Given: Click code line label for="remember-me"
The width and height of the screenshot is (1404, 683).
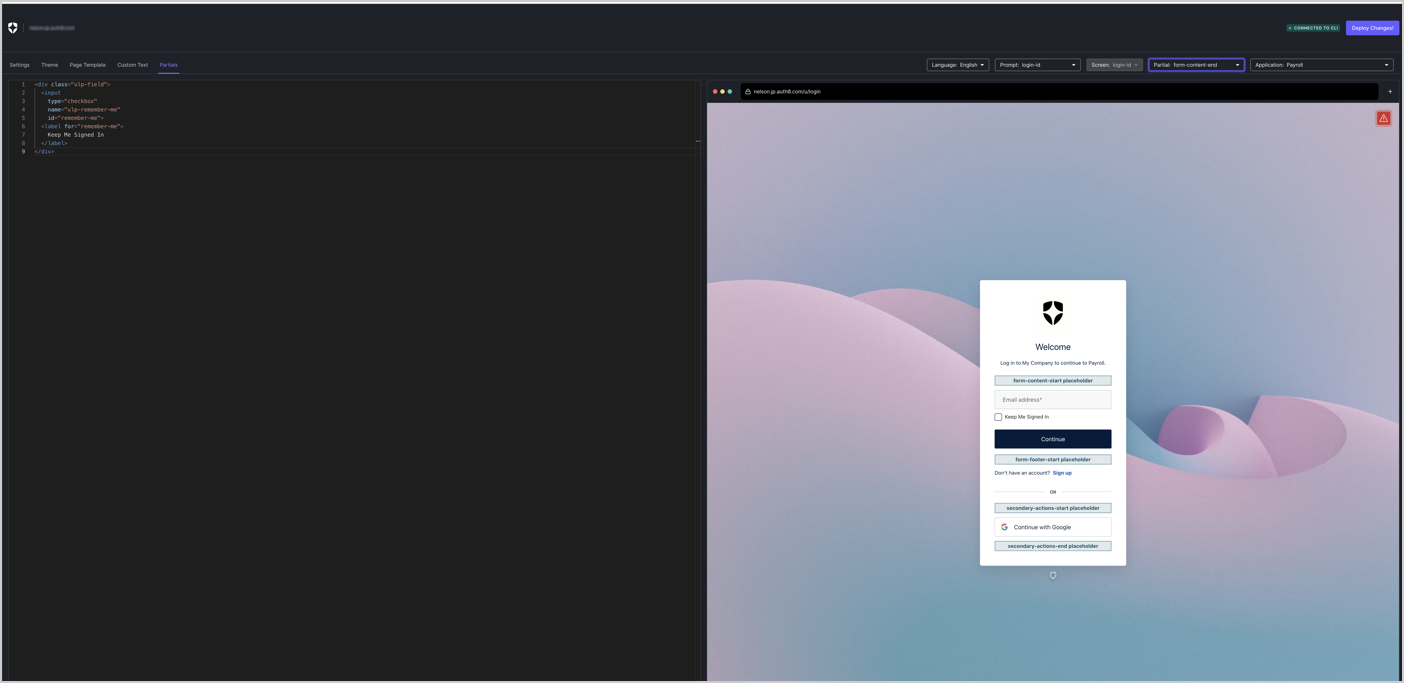Looking at the screenshot, I should pos(82,126).
